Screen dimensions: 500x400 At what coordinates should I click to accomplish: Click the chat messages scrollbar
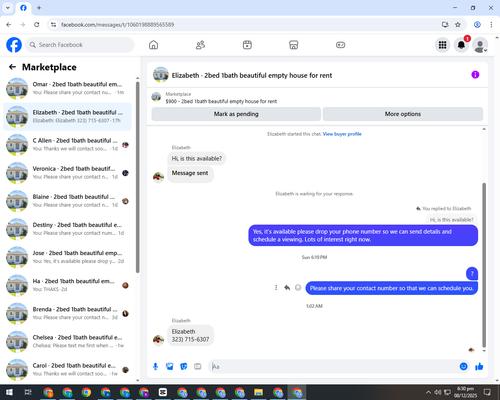click(484, 265)
